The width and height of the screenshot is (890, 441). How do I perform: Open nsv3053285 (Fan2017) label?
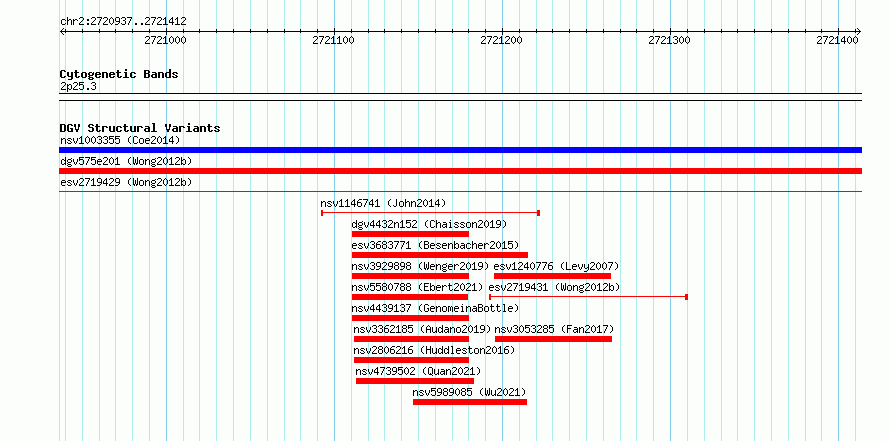[555, 329]
